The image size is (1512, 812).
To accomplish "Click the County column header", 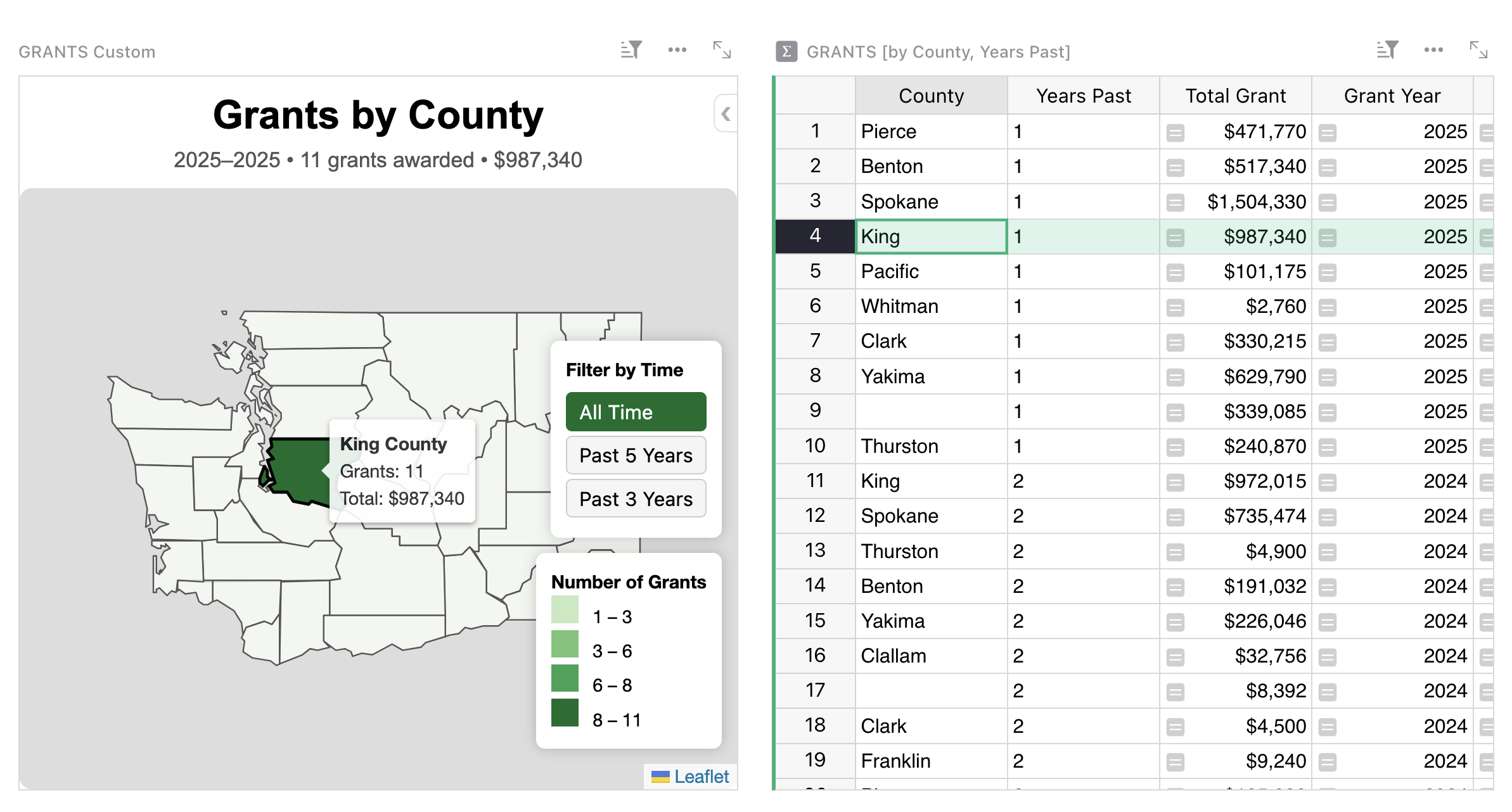I will (x=930, y=96).
